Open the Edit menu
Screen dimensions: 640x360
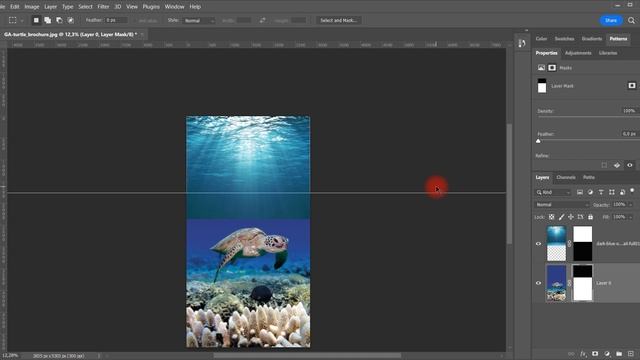click(15, 7)
